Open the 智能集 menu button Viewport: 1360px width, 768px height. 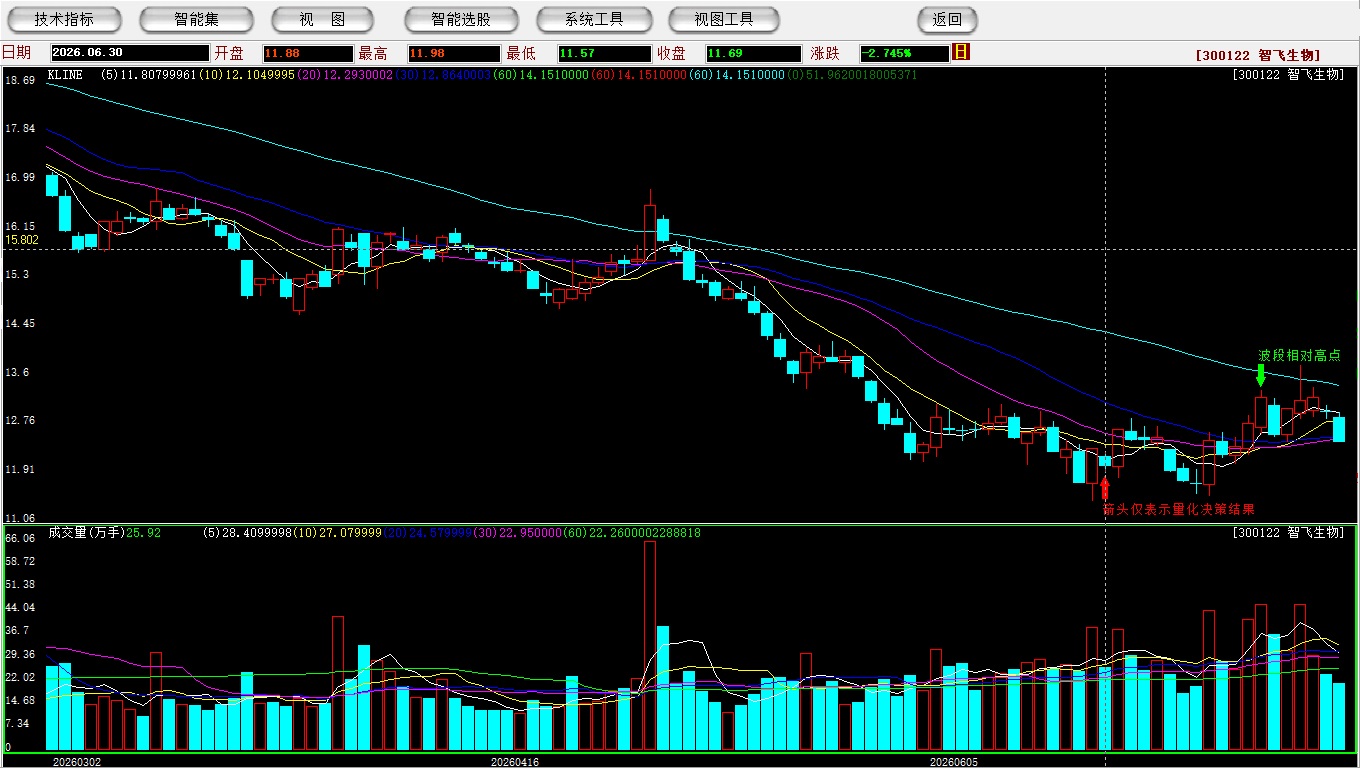pyautogui.click(x=197, y=19)
